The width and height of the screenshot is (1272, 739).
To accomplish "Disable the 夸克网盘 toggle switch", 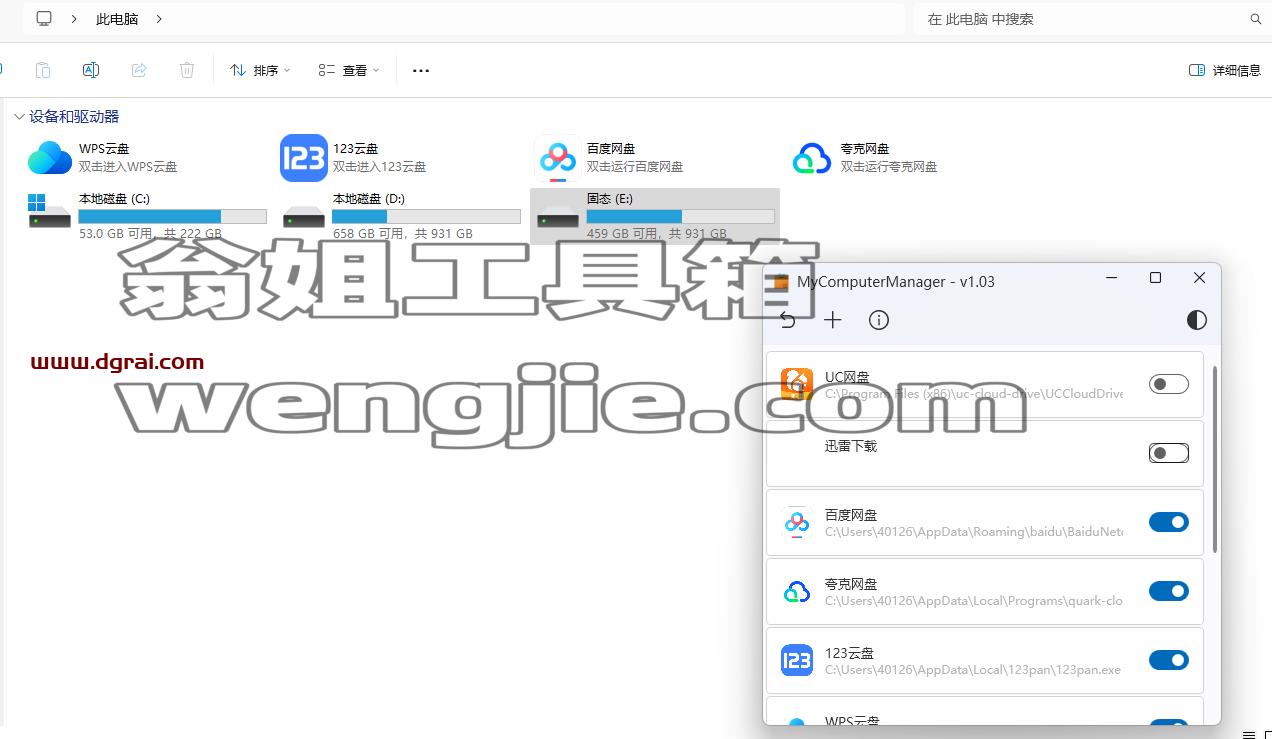I will tap(1169, 591).
